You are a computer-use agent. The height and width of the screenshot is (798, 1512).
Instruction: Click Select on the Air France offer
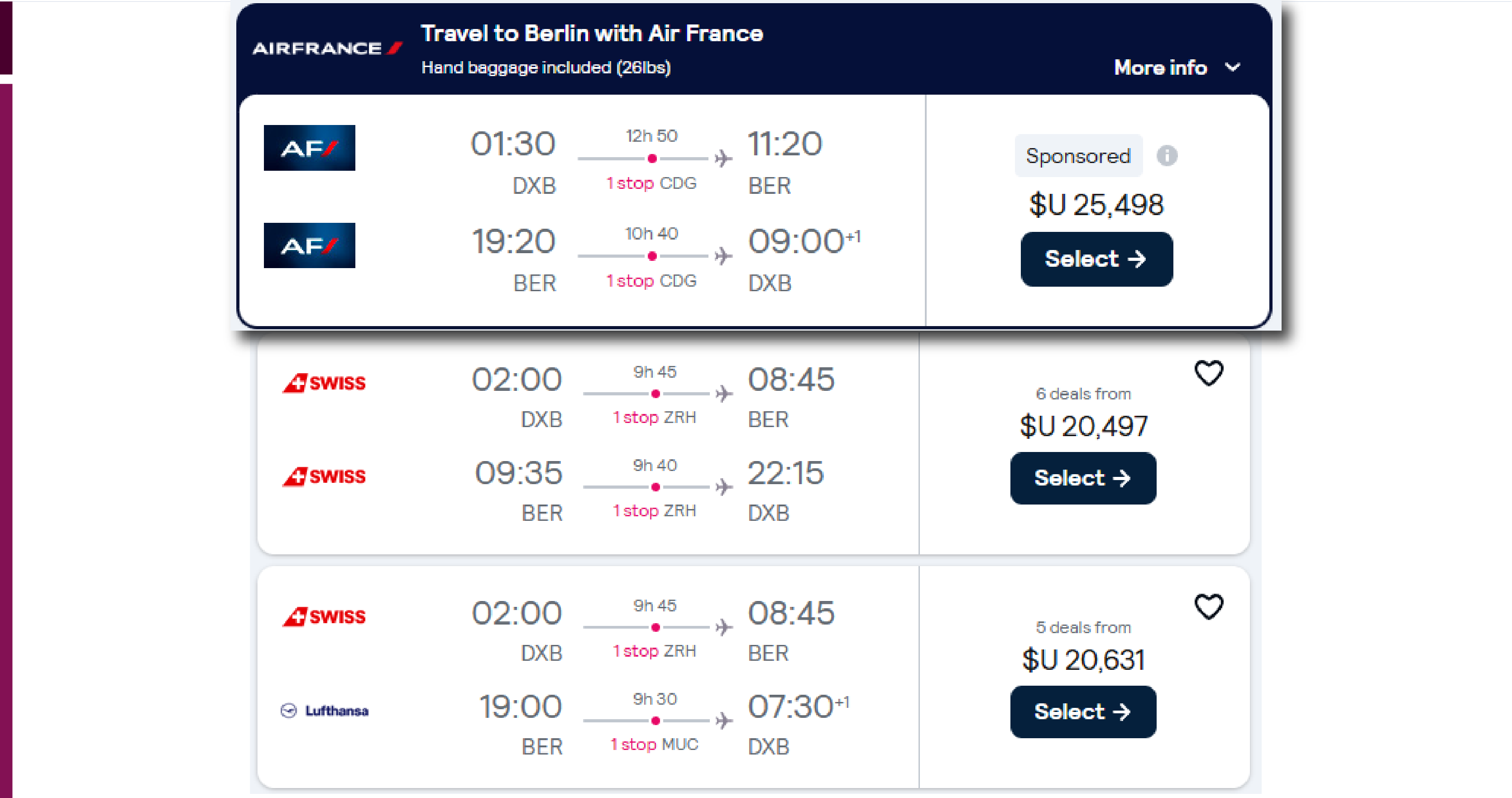tap(1096, 259)
